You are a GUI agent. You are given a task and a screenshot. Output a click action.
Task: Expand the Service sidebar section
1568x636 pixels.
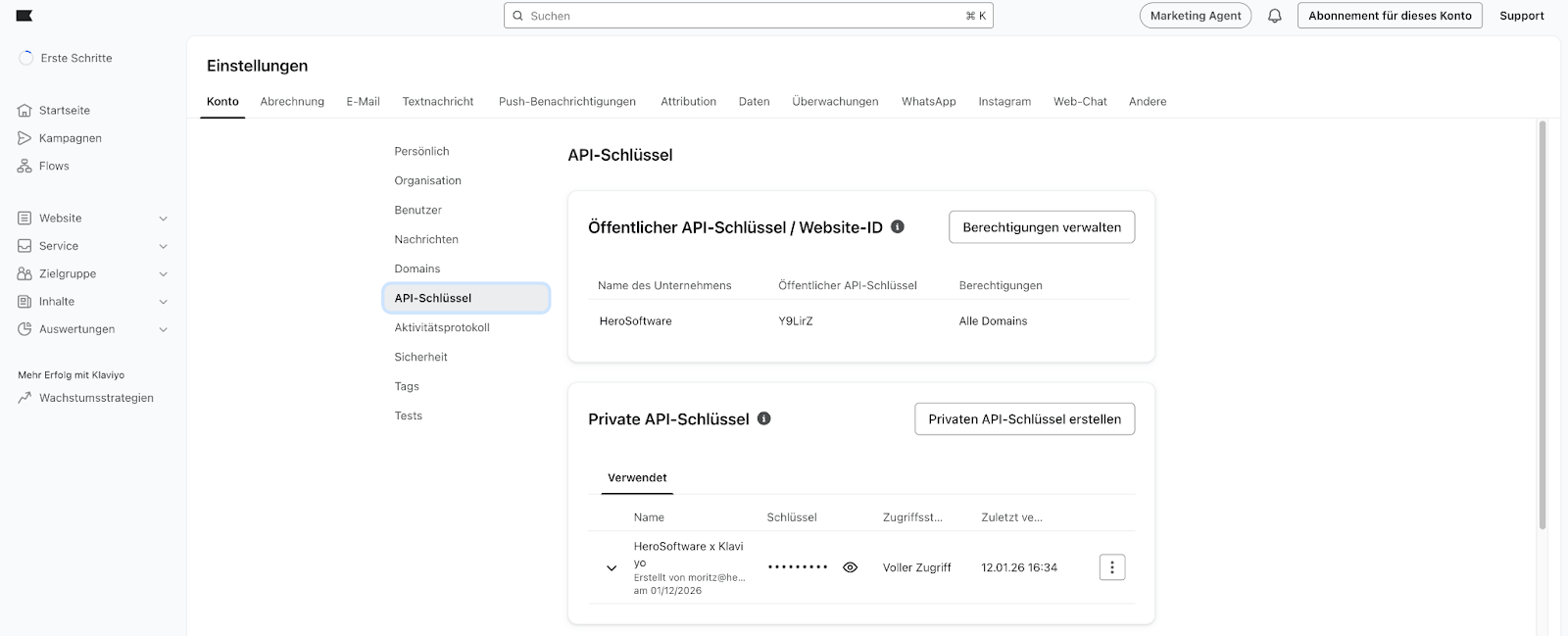pos(164,246)
